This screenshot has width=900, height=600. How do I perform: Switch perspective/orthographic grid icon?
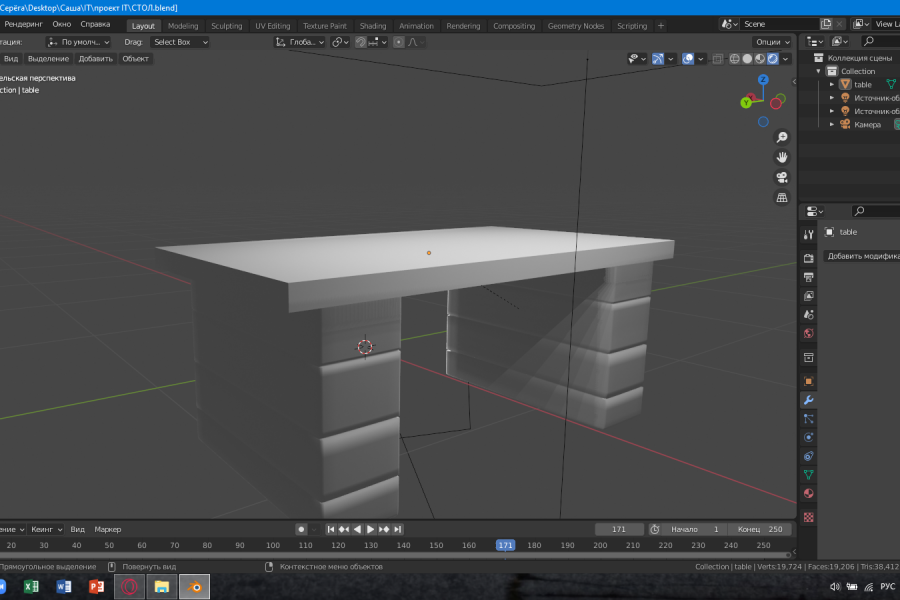tap(782, 198)
